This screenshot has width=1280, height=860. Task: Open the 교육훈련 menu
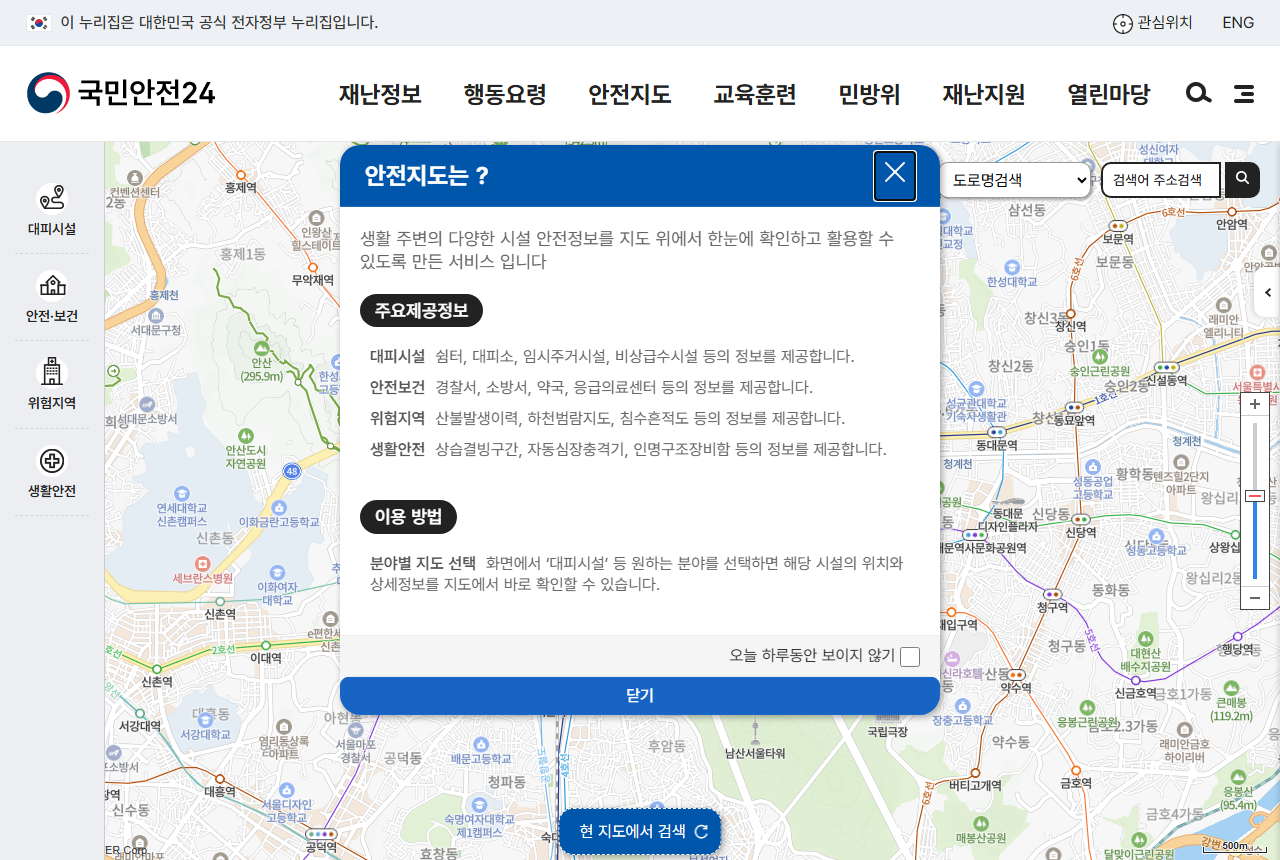pyautogui.click(x=755, y=94)
